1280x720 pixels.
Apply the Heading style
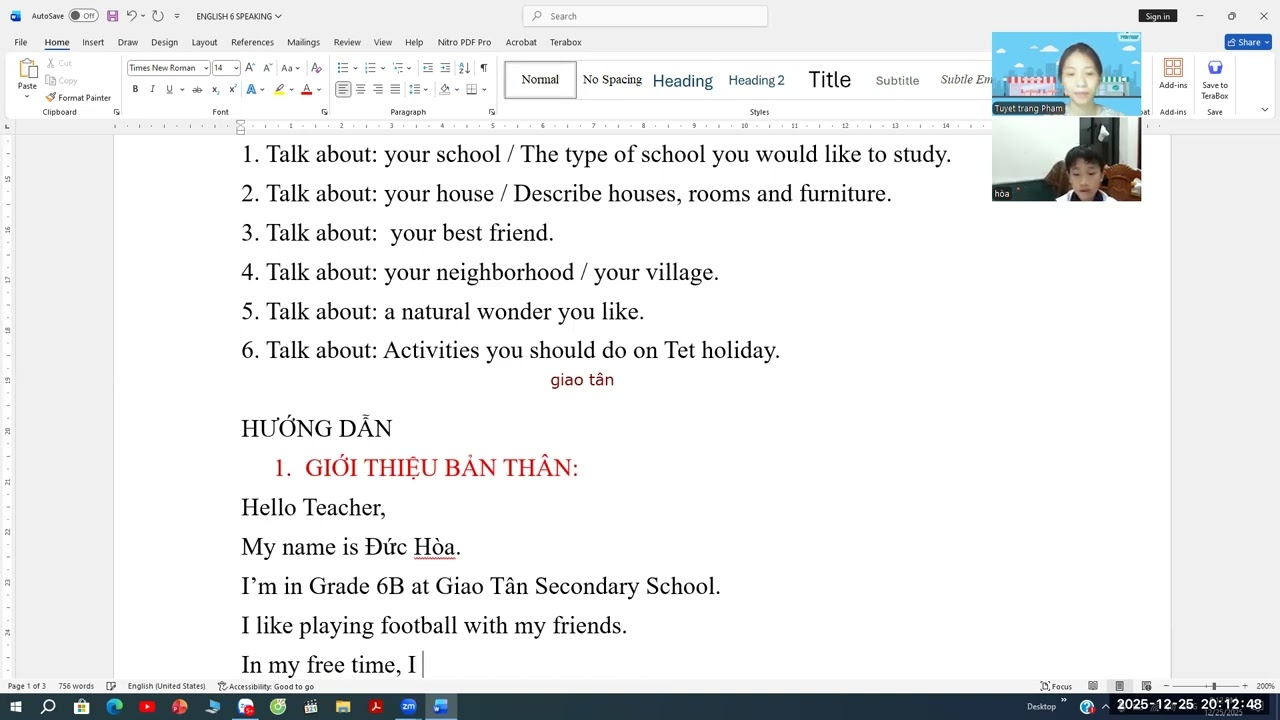(x=683, y=80)
